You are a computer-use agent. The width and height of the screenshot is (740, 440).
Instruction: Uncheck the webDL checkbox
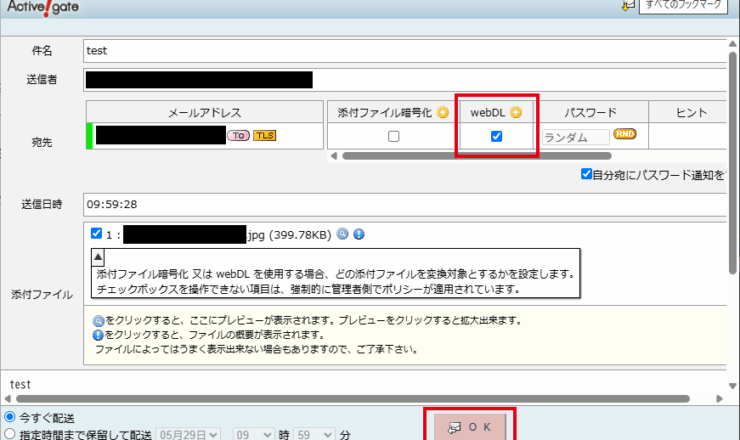tap(496, 136)
